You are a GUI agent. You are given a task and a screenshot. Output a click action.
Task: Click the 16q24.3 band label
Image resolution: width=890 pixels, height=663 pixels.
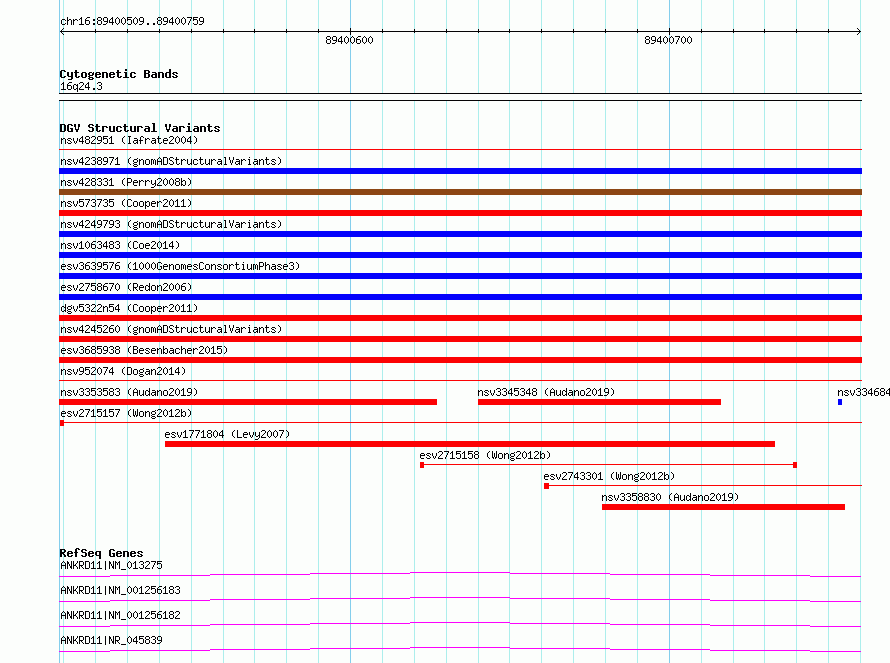[81, 86]
